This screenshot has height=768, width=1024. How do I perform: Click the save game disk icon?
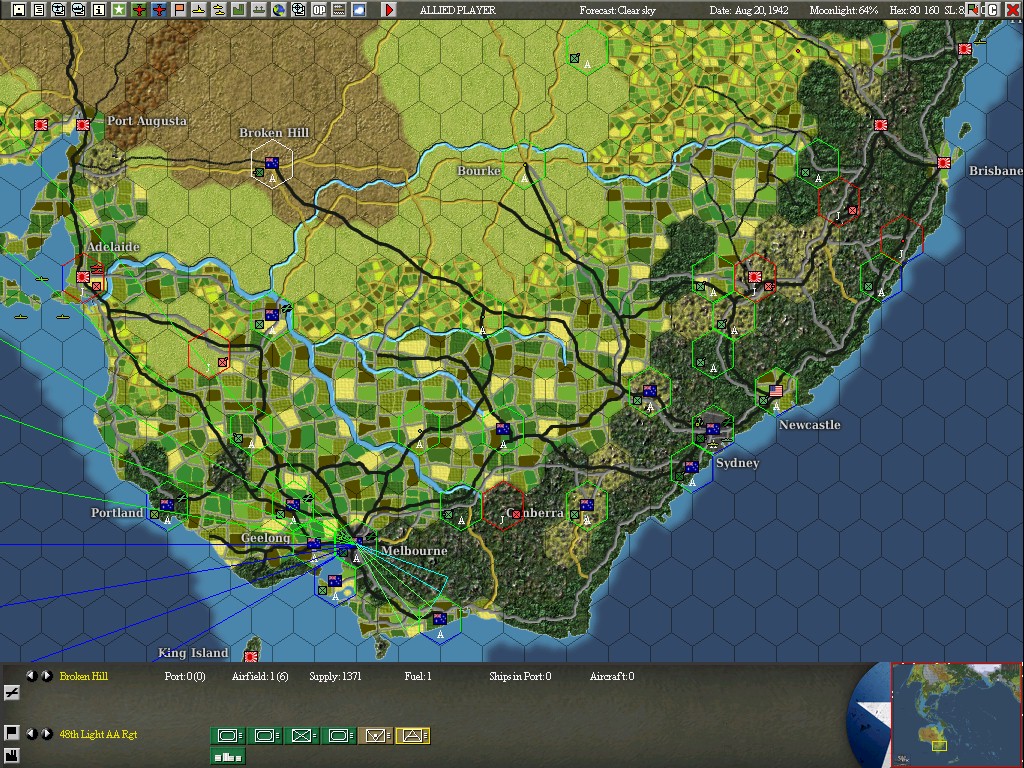point(18,10)
